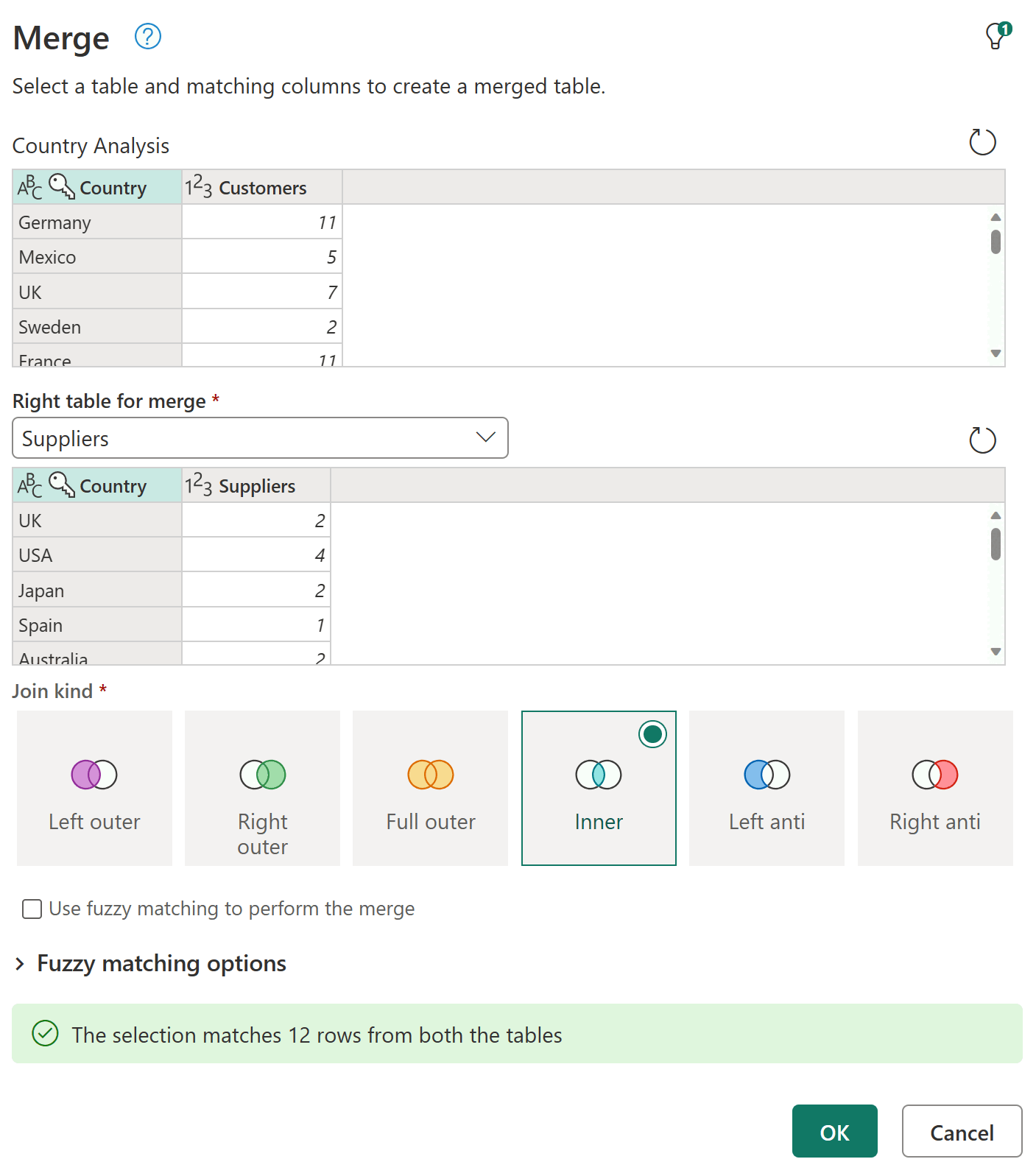Select the Left outer join icon
Image resolution: width=1036 pixels, height=1173 pixels.
pyautogui.click(x=94, y=775)
